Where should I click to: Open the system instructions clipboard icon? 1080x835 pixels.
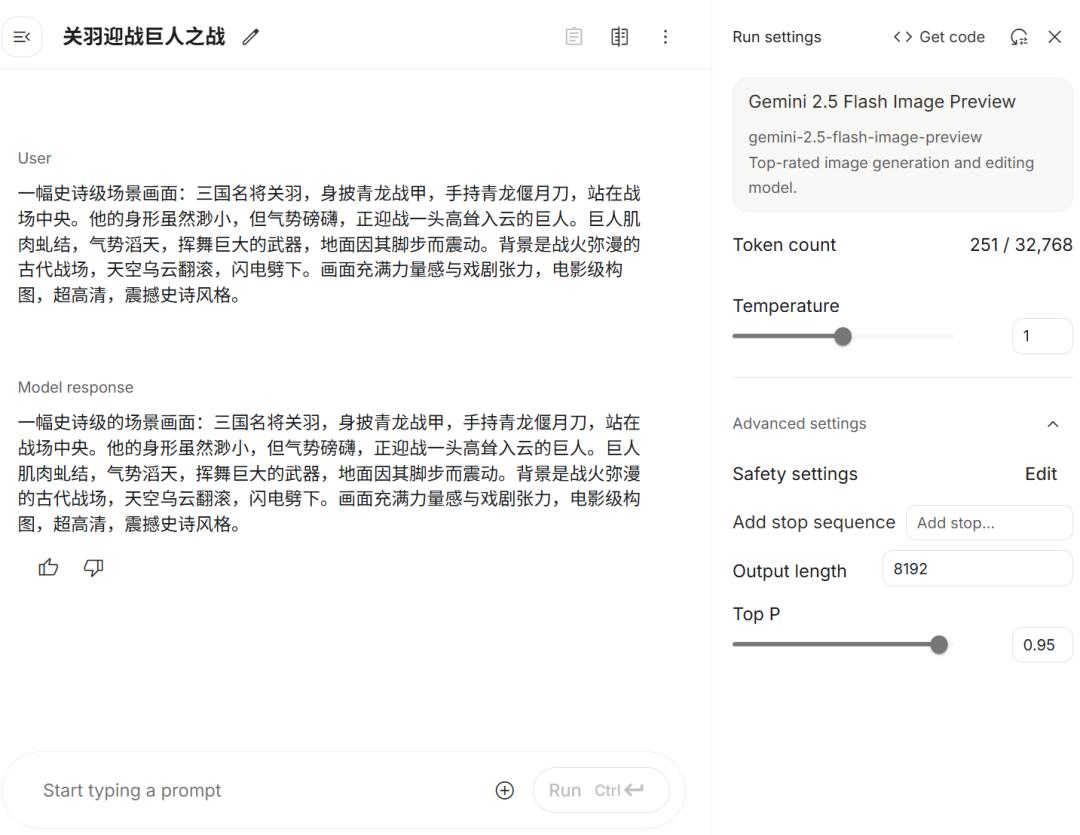coord(575,36)
